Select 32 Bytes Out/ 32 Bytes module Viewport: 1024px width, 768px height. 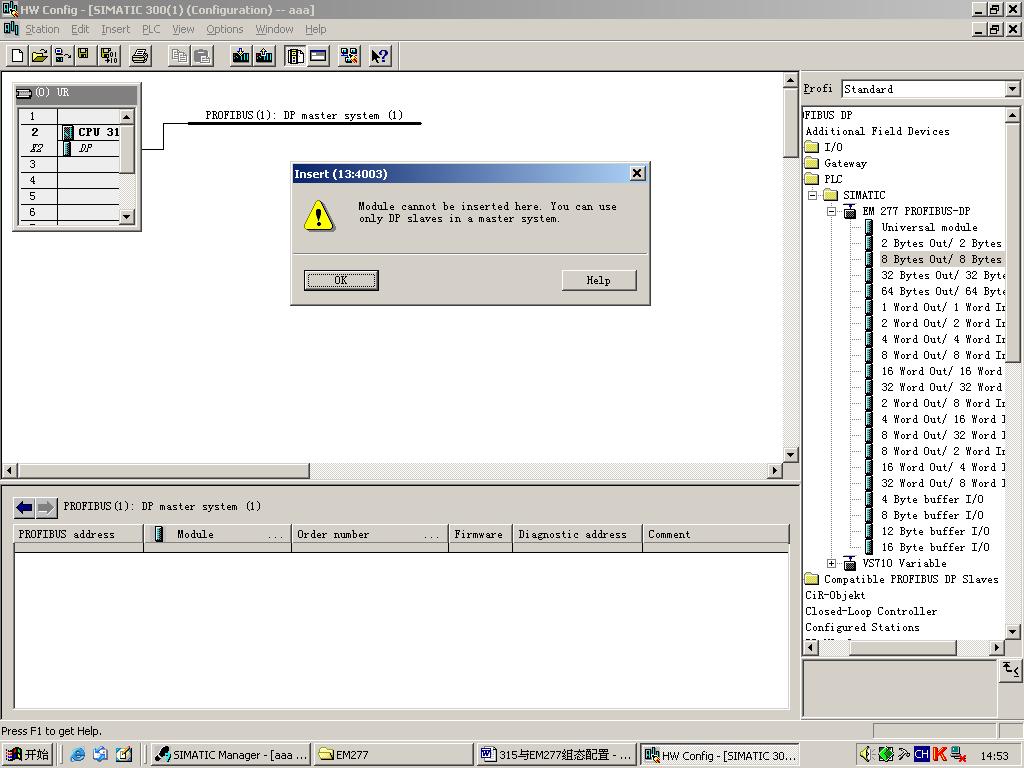(x=943, y=275)
